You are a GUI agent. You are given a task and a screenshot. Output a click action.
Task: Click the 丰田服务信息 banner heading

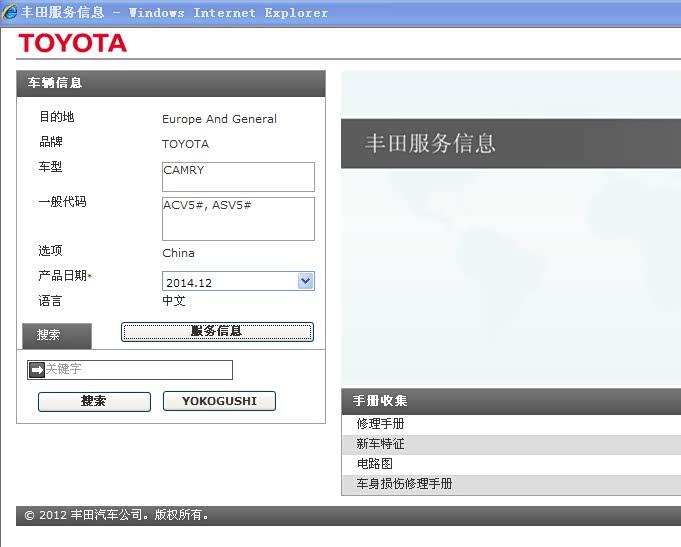tap(430, 143)
